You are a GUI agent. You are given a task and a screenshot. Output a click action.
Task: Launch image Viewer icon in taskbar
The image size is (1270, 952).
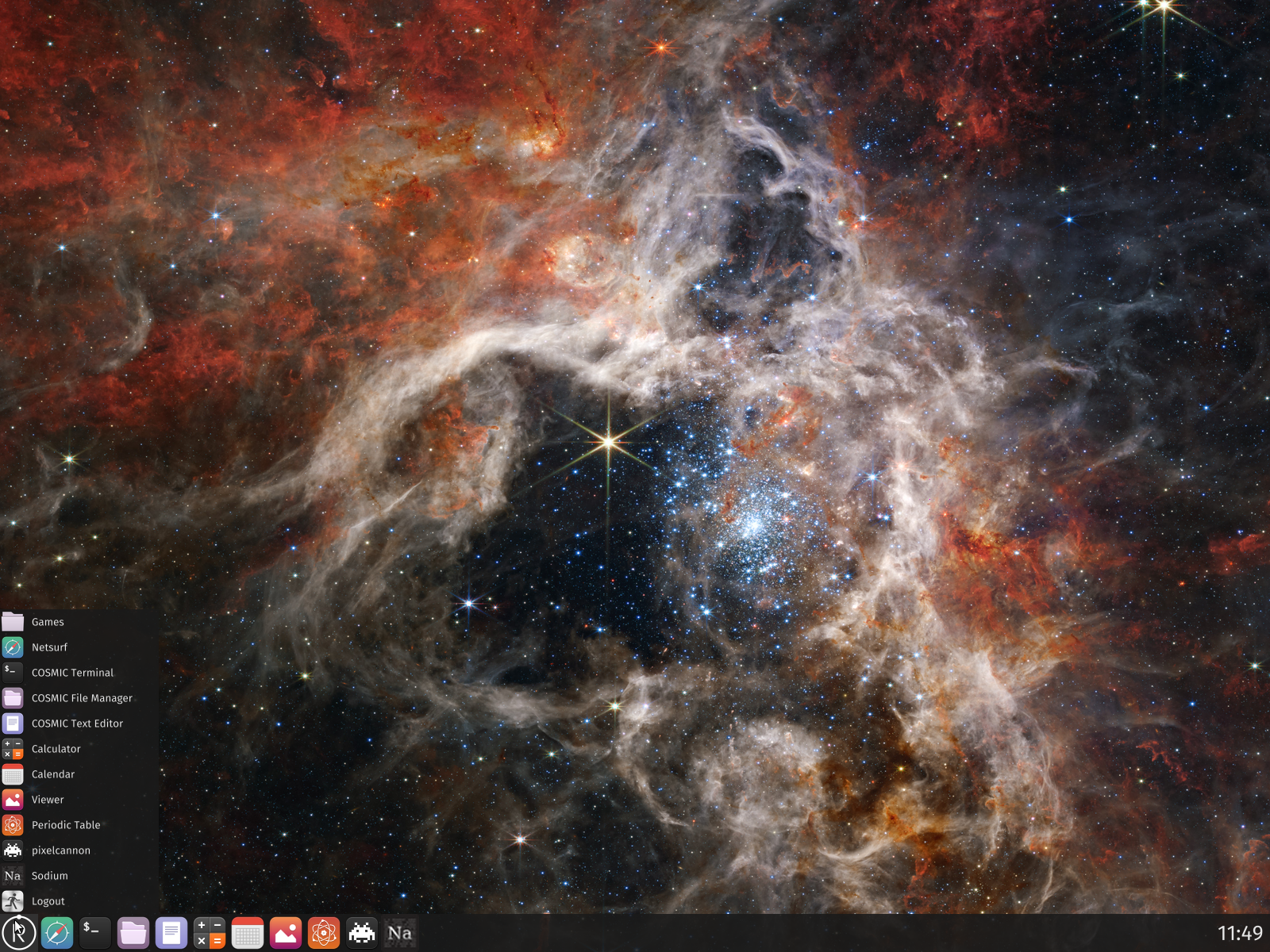click(286, 933)
